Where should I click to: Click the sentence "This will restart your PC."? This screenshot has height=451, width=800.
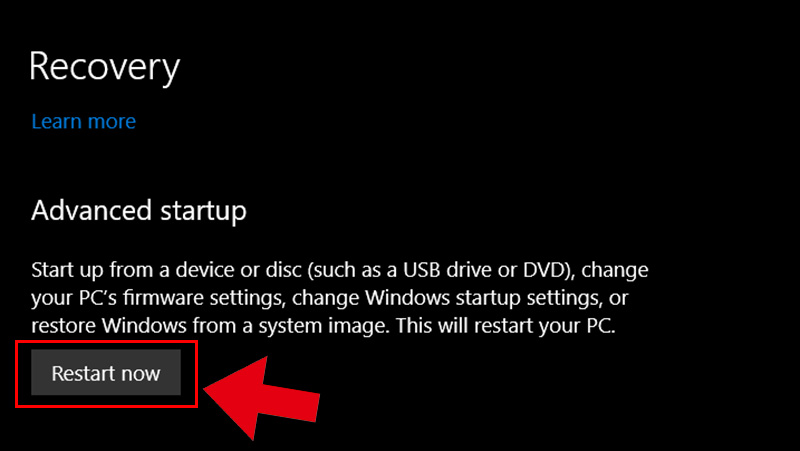click(x=506, y=325)
